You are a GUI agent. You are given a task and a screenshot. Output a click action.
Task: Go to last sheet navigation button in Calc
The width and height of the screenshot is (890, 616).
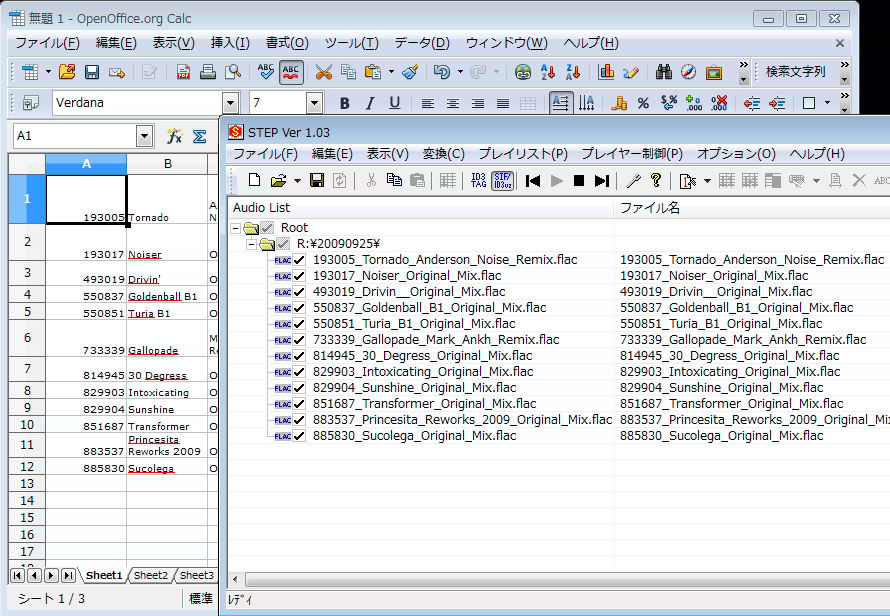pyautogui.click(x=69, y=576)
